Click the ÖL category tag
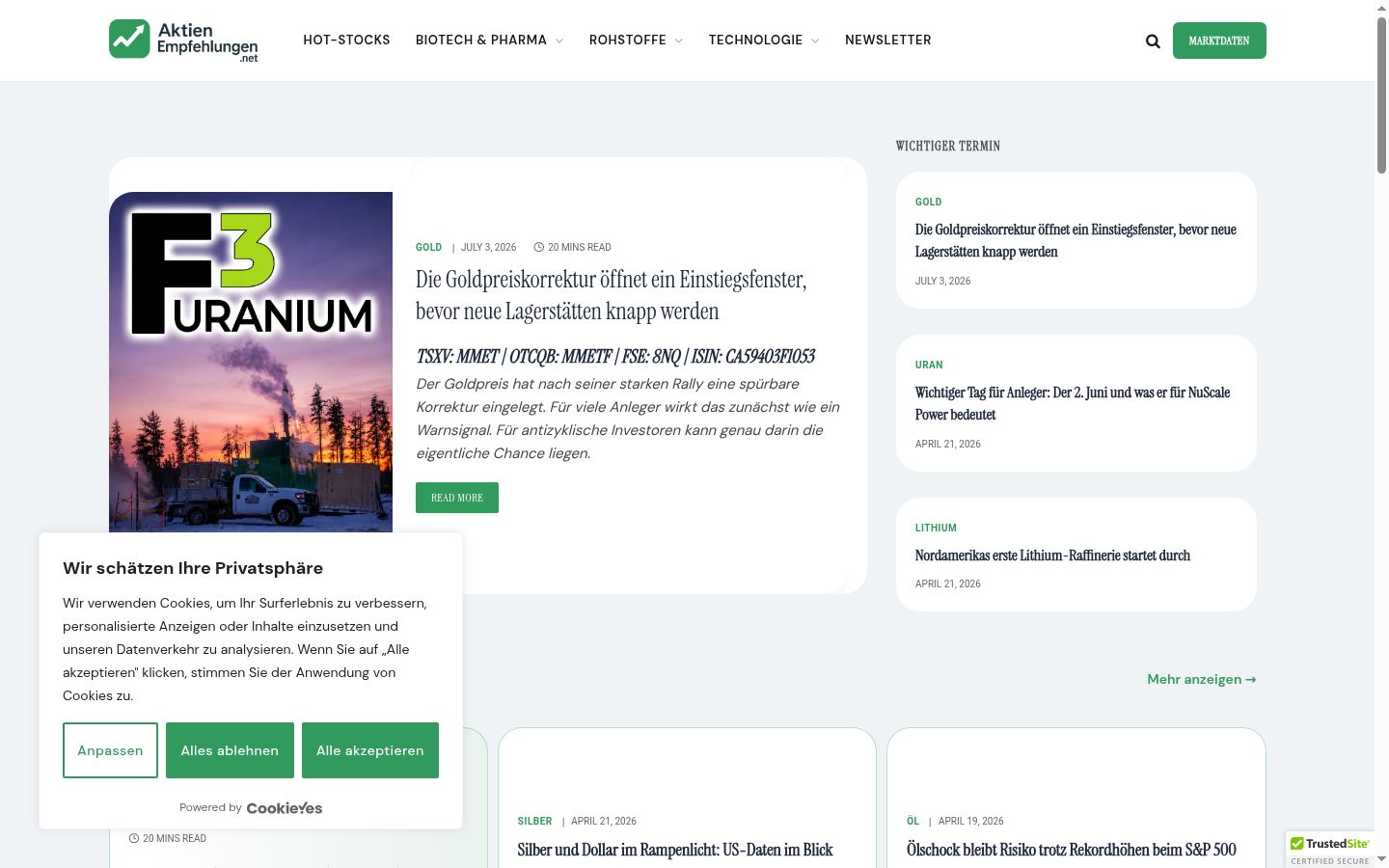1389x868 pixels. coord(913,821)
